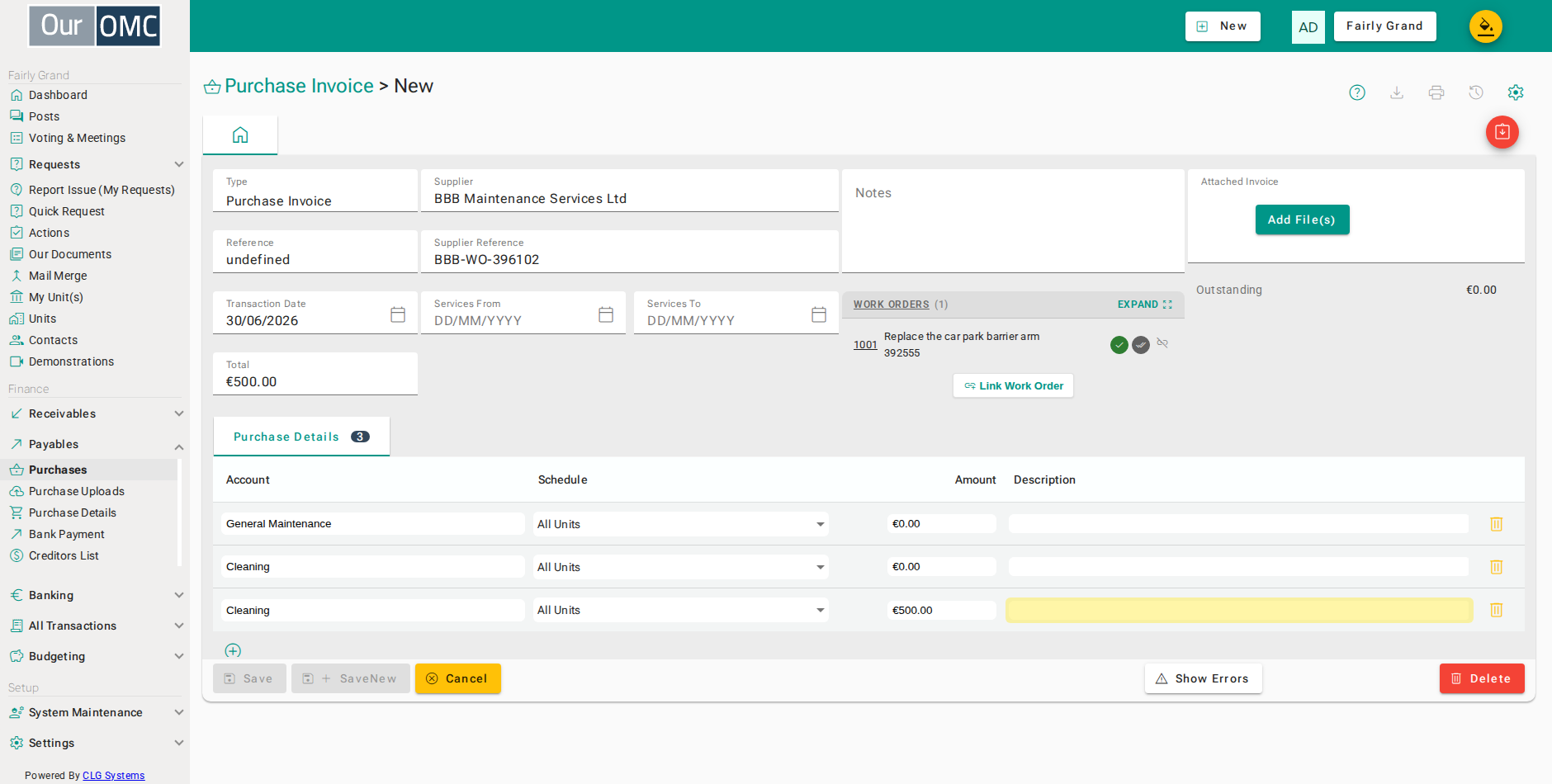The width and height of the screenshot is (1552, 784).
Task: Toggle the grey double-check on work order 1001
Action: pyautogui.click(x=1141, y=345)
